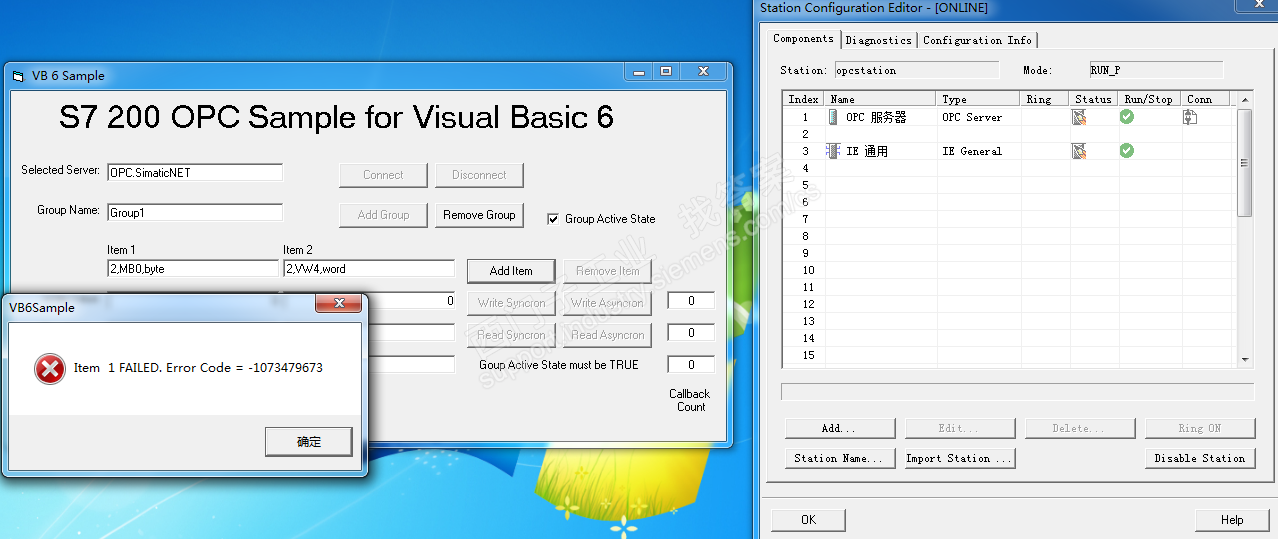The image size is (1278, 539).
Task: Click the Write Asyncron button
Action: tap(607, 303)
